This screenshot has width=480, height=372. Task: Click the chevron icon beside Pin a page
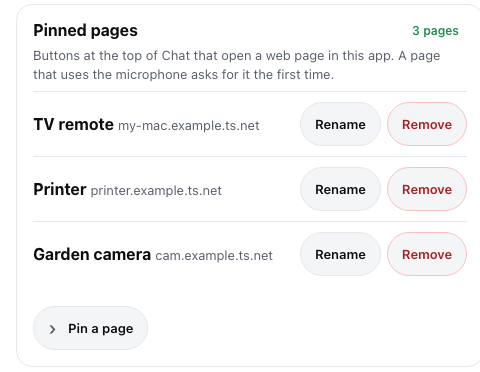click(x=52, y=329)
